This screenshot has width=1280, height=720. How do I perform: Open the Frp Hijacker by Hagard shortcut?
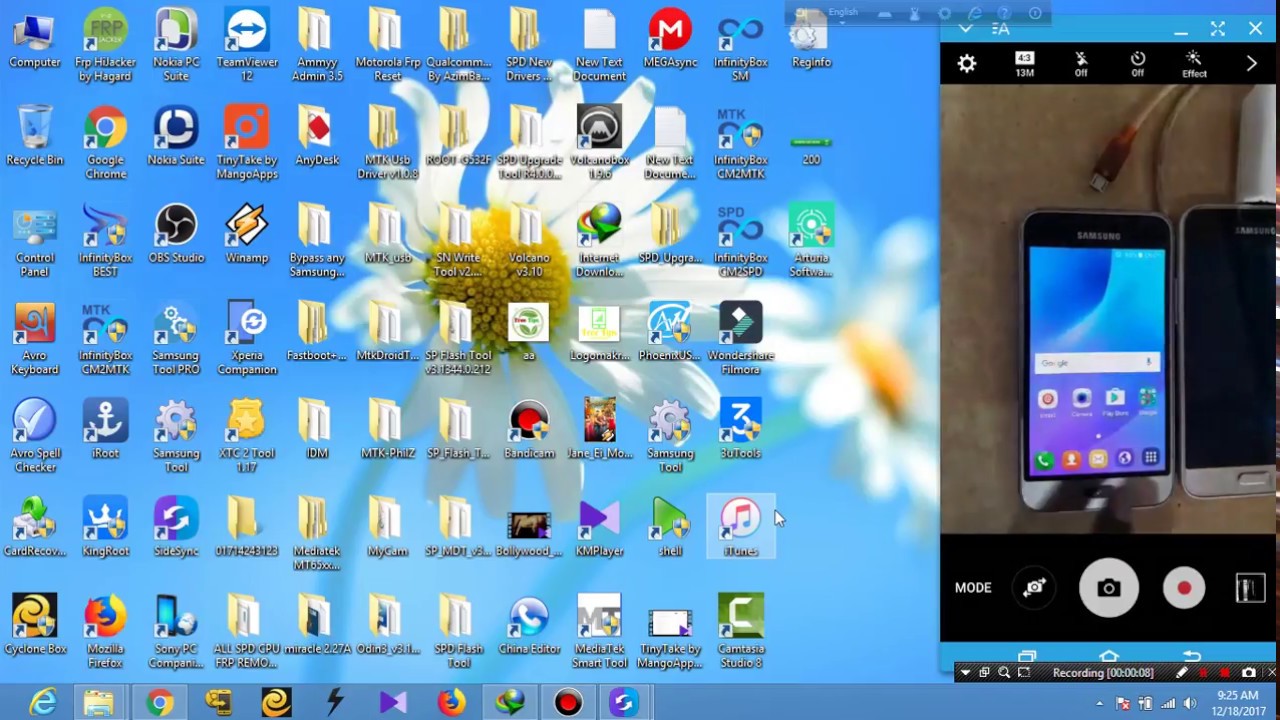[x=105, y=45]
